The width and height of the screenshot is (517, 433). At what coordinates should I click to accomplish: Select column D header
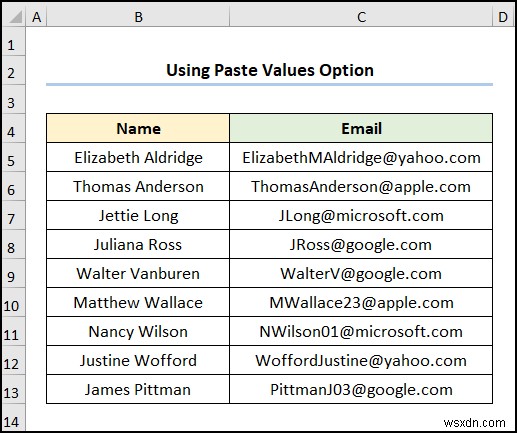click(x=503, y=17)
